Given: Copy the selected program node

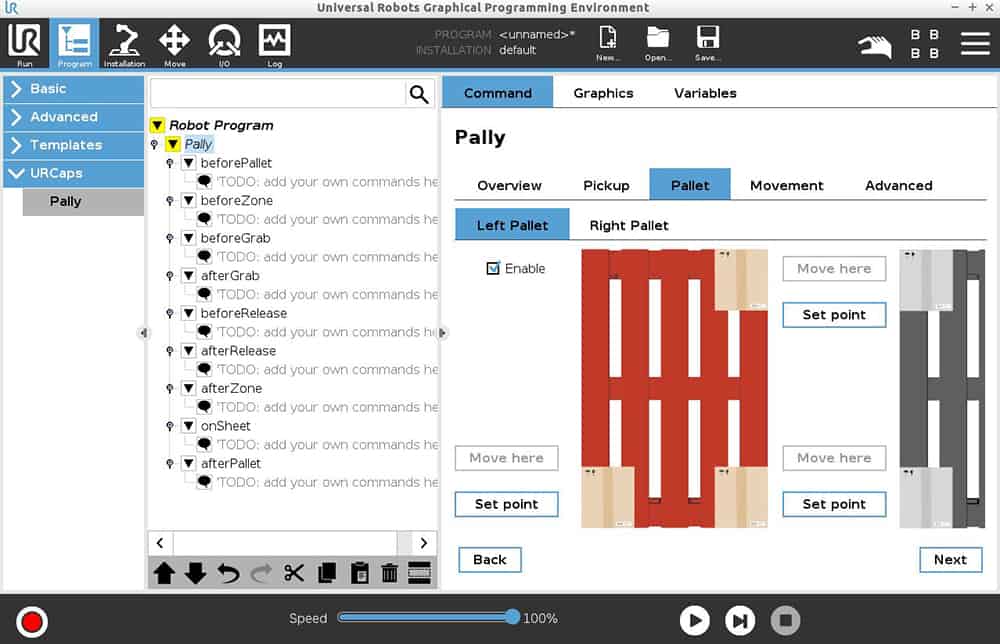Looking at the screenshot, I should (x=327, y=573).
